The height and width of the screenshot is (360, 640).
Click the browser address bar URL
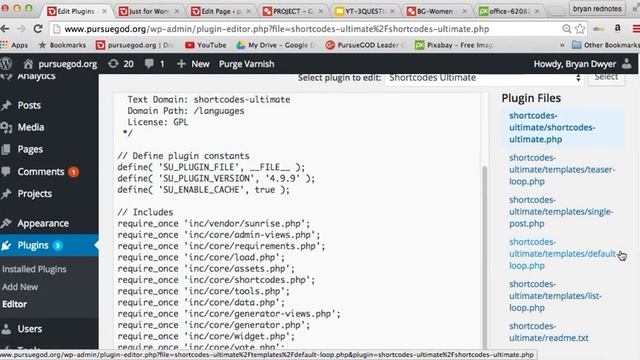277,29
